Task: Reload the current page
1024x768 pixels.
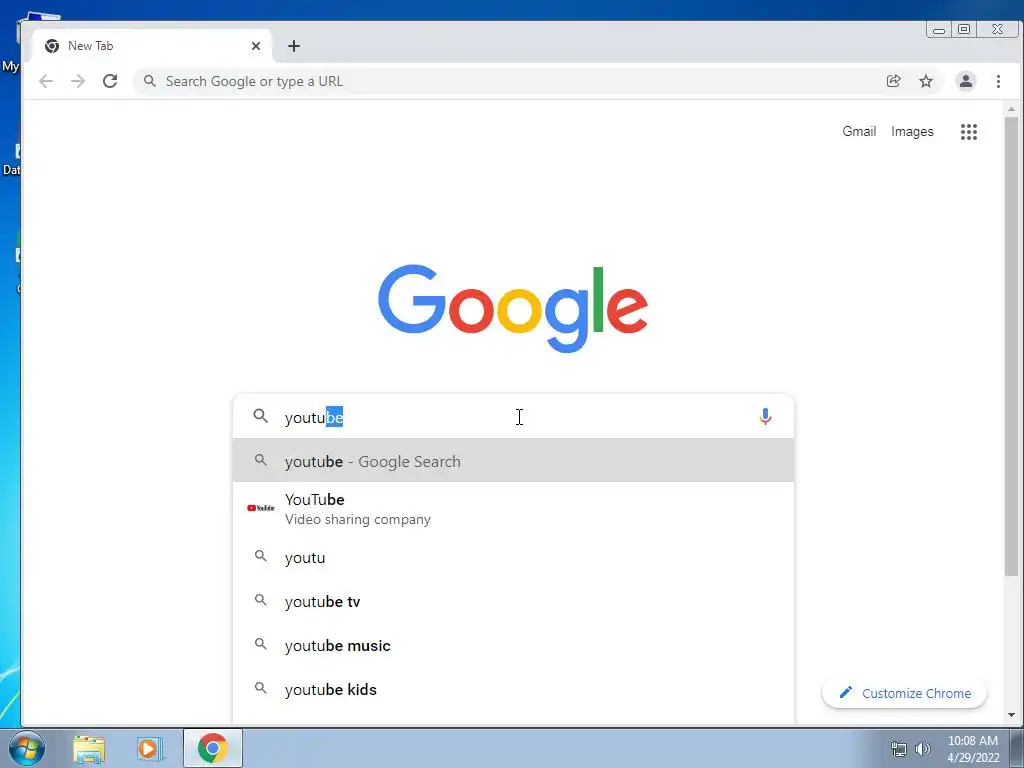Action: (110, 81)
